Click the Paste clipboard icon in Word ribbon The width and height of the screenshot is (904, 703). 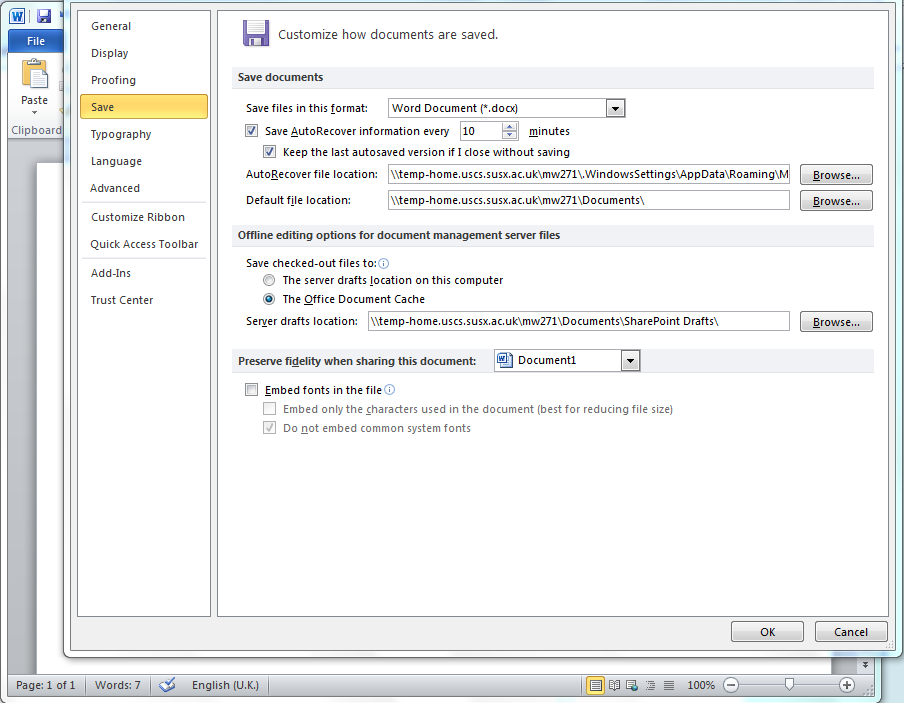(35, 75)
